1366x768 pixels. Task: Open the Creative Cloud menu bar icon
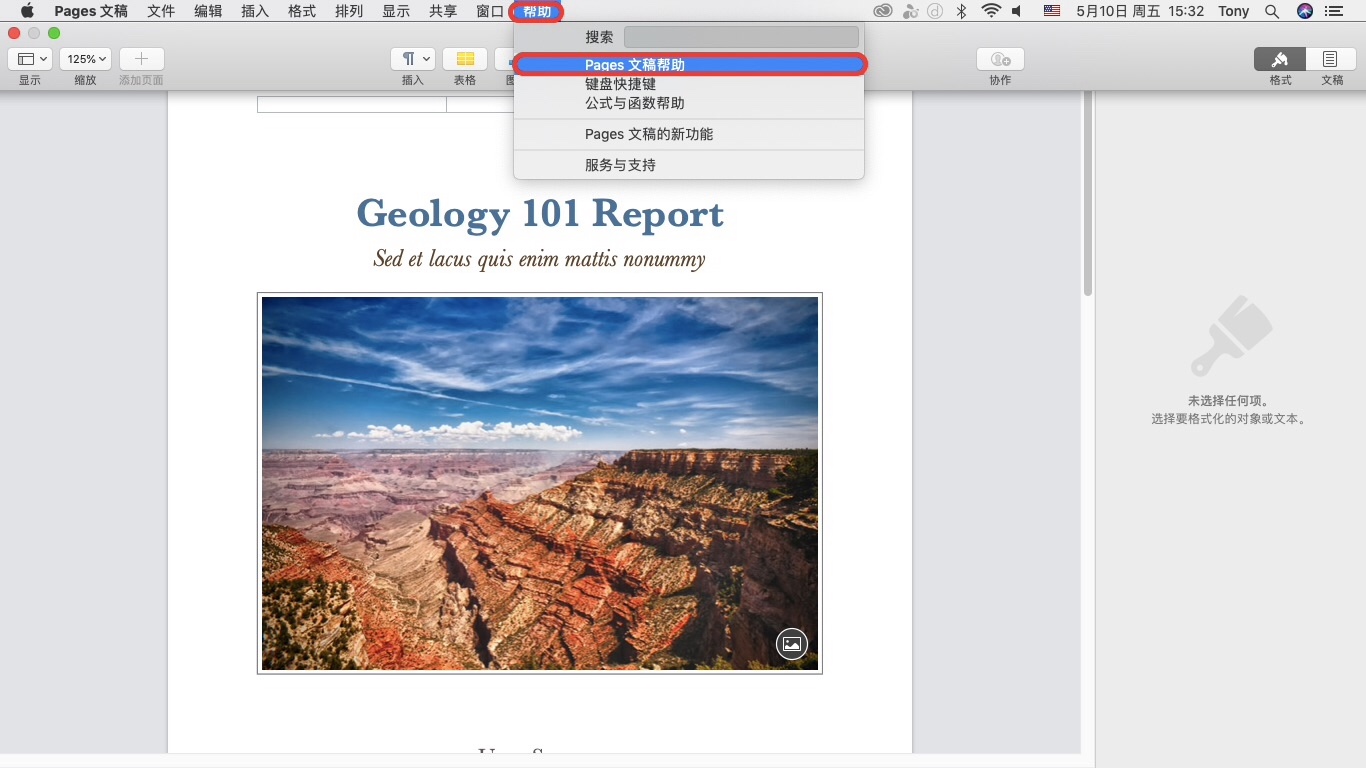tap(882, 11)
